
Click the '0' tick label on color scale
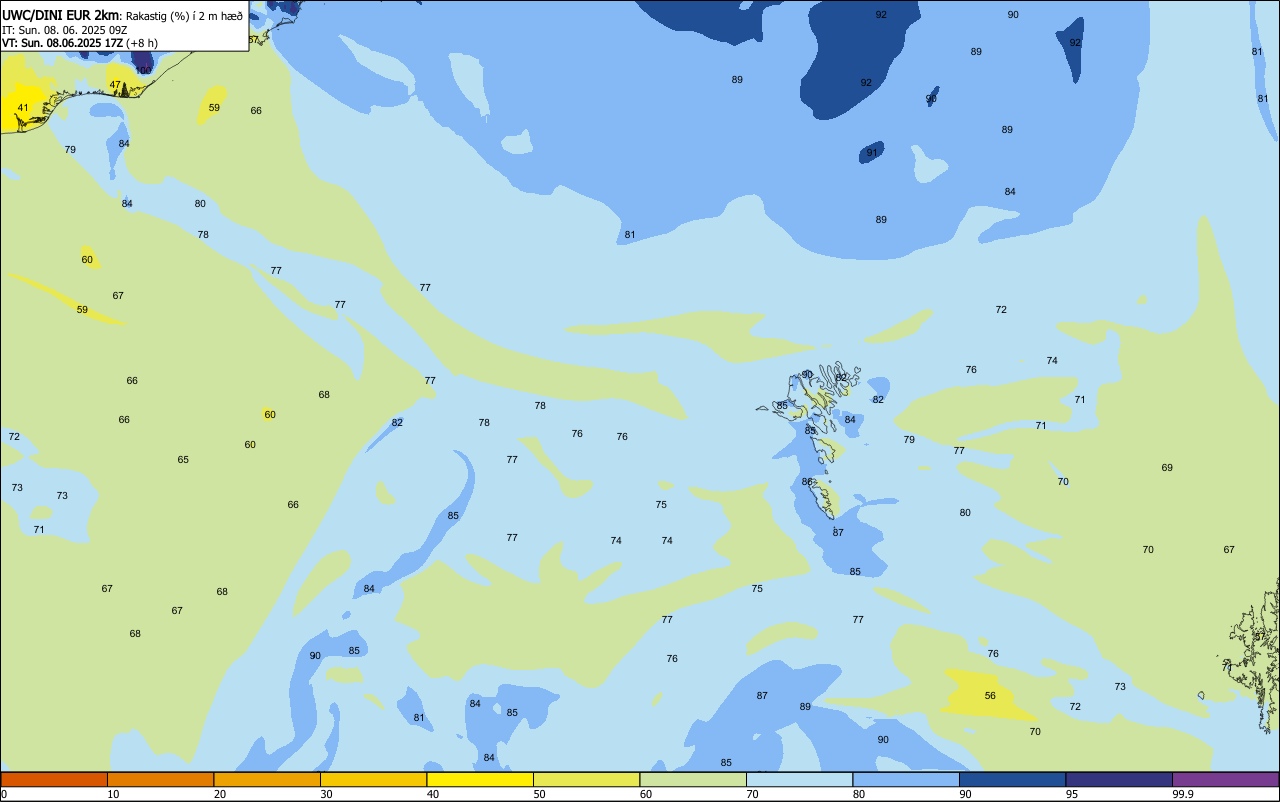click(4, 794)
